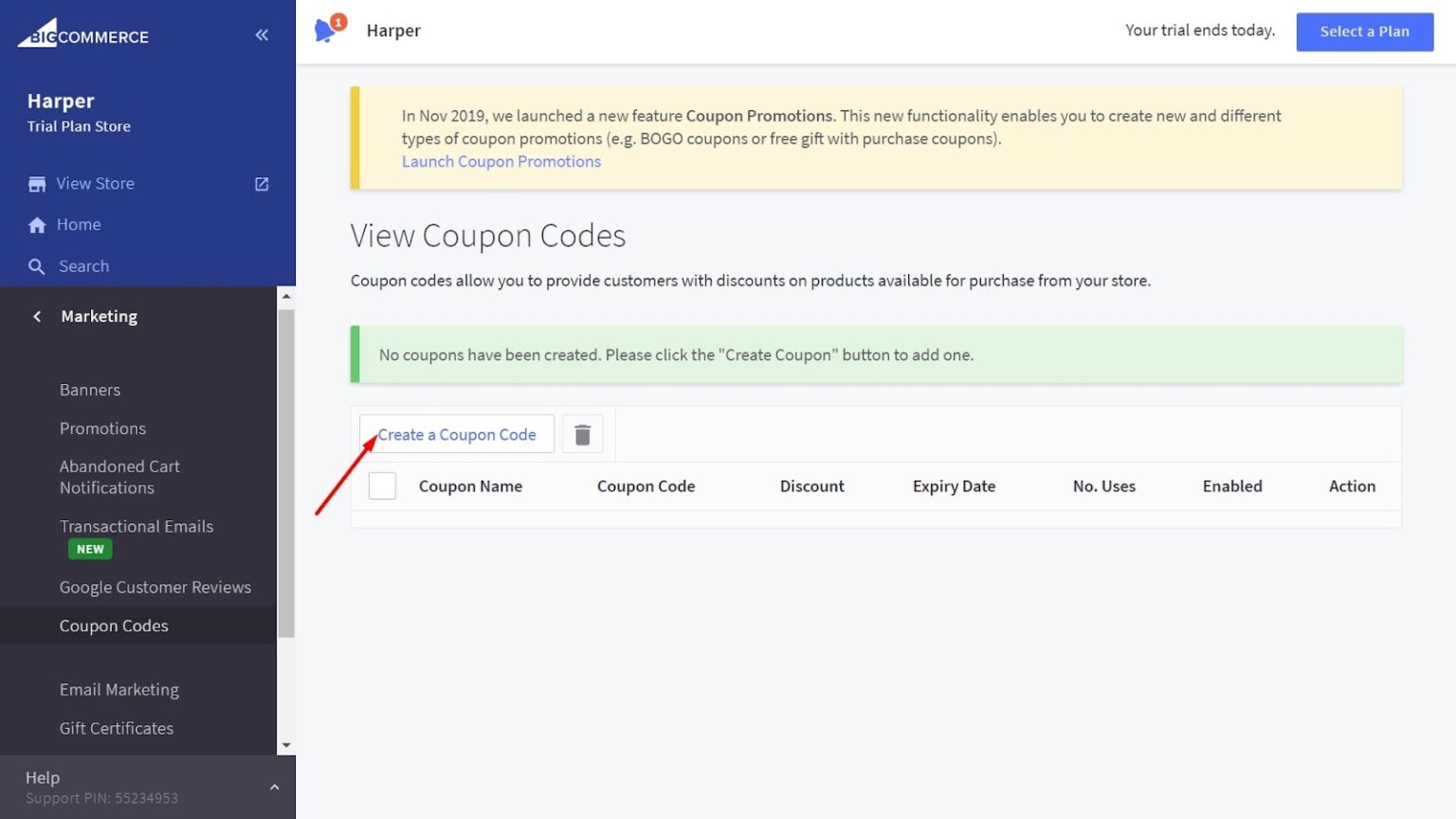Create a Coupon Code

point(456,433)
